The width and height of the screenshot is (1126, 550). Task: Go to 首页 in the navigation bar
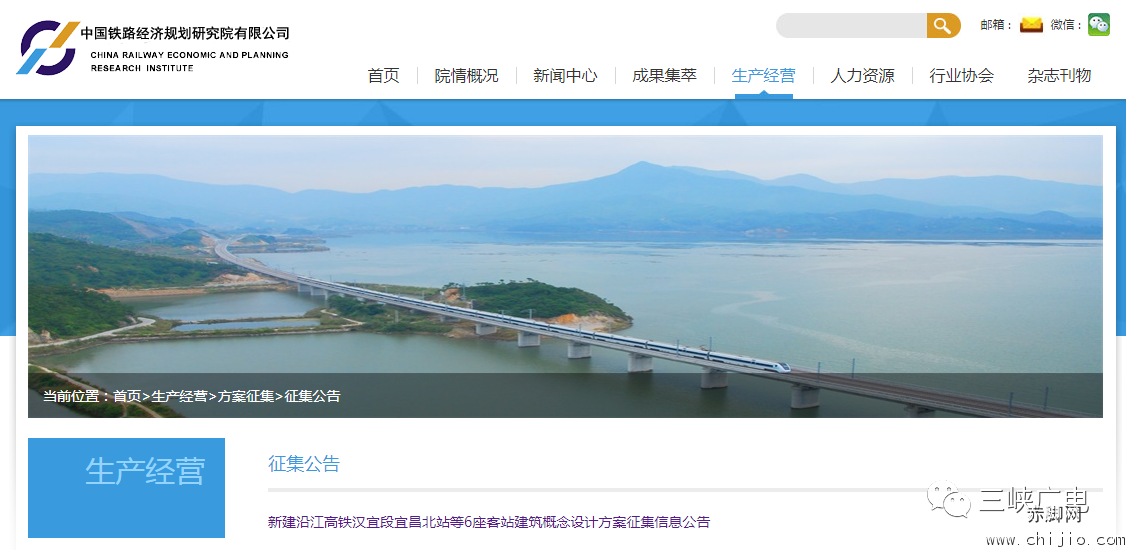tap(383, 75)
